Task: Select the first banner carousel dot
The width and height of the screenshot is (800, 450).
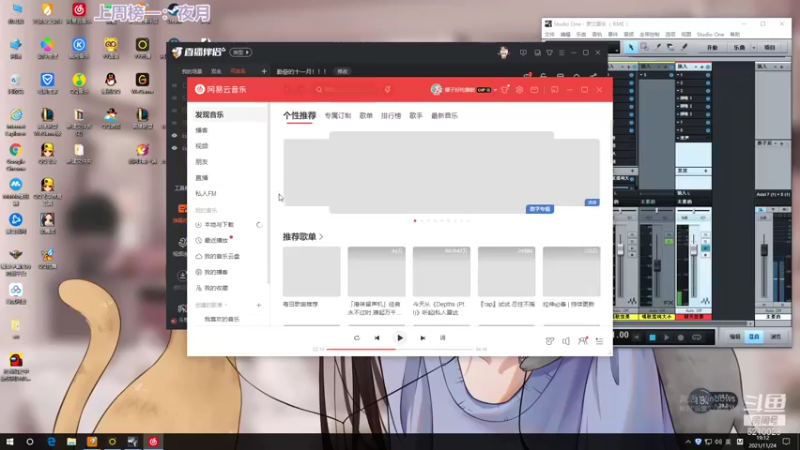Action: click(x=415, y=221)
